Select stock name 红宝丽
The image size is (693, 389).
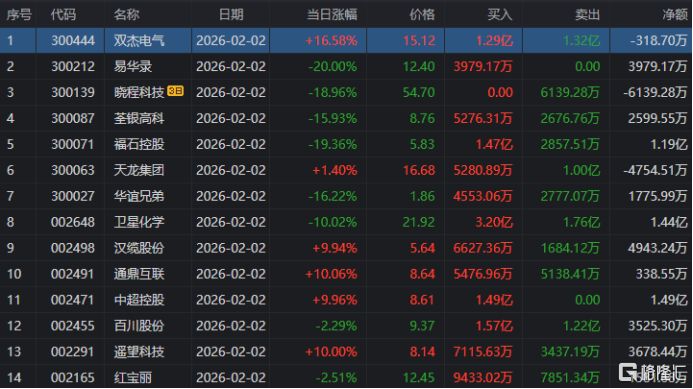point(133,378)
